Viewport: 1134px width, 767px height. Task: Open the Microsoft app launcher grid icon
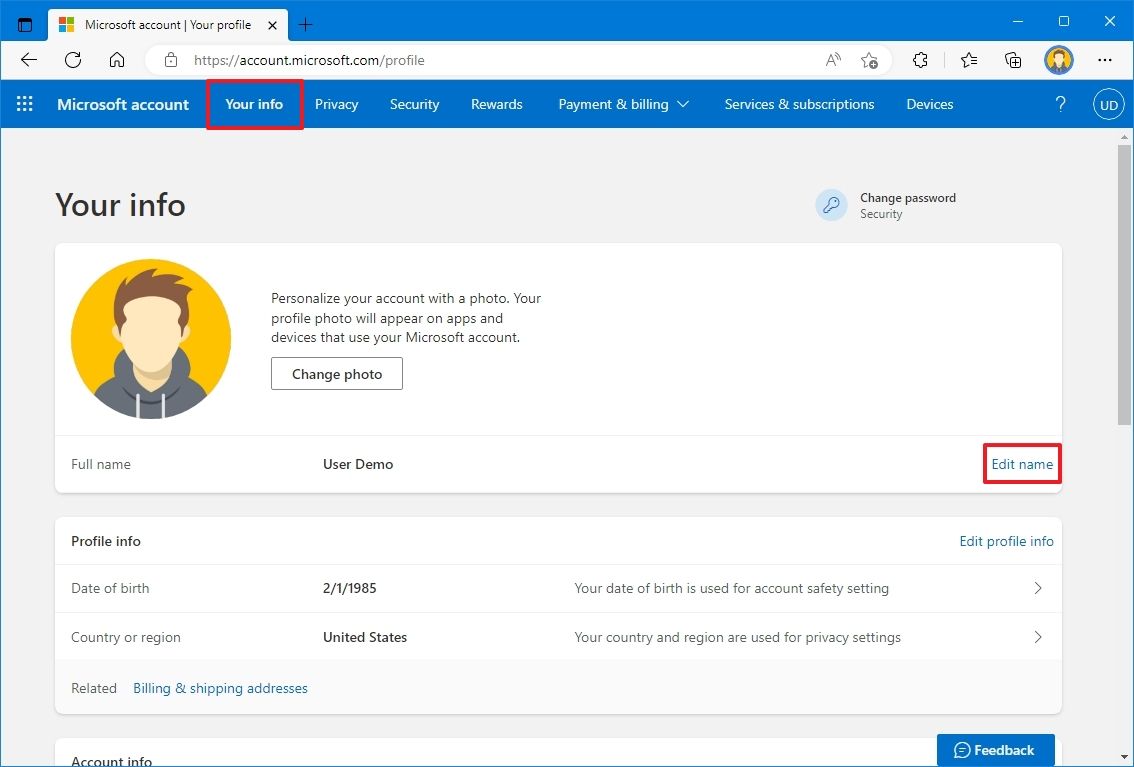click(x=24, y=103)
